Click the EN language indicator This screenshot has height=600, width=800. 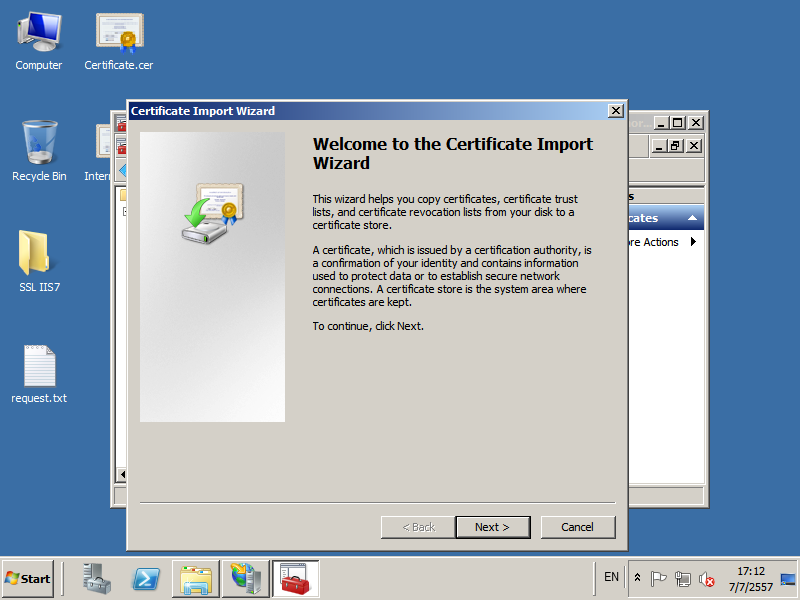[611, 577]
